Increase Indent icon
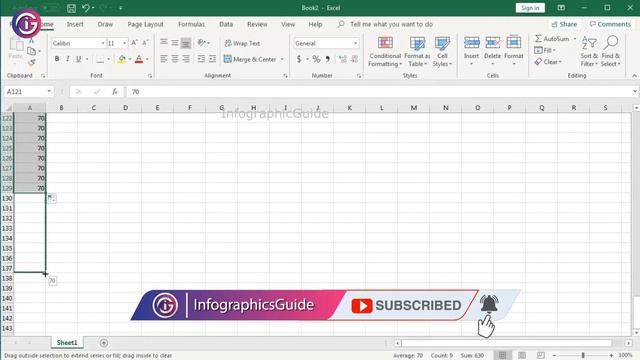The width and height of the screenshot is (640, 360). [x=212, y=59]
